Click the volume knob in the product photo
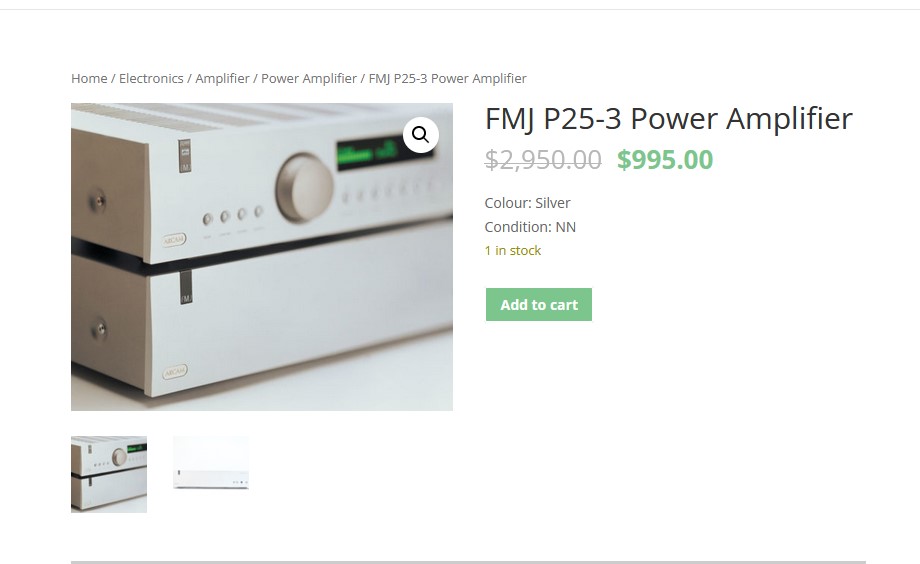Screen dimensions: 920x564 [305, 187]
